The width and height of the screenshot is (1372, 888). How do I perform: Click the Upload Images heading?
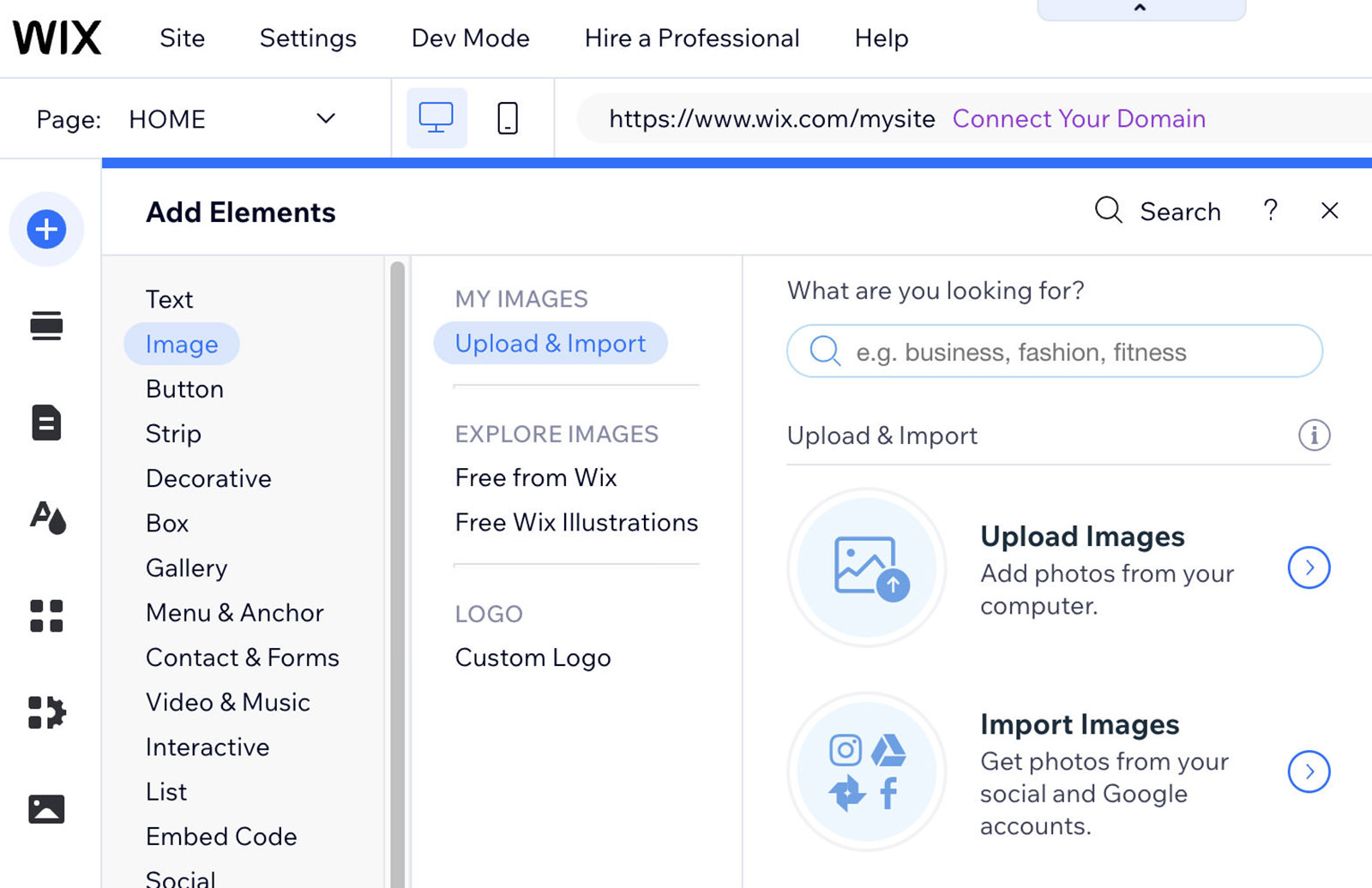point(1082,537)
